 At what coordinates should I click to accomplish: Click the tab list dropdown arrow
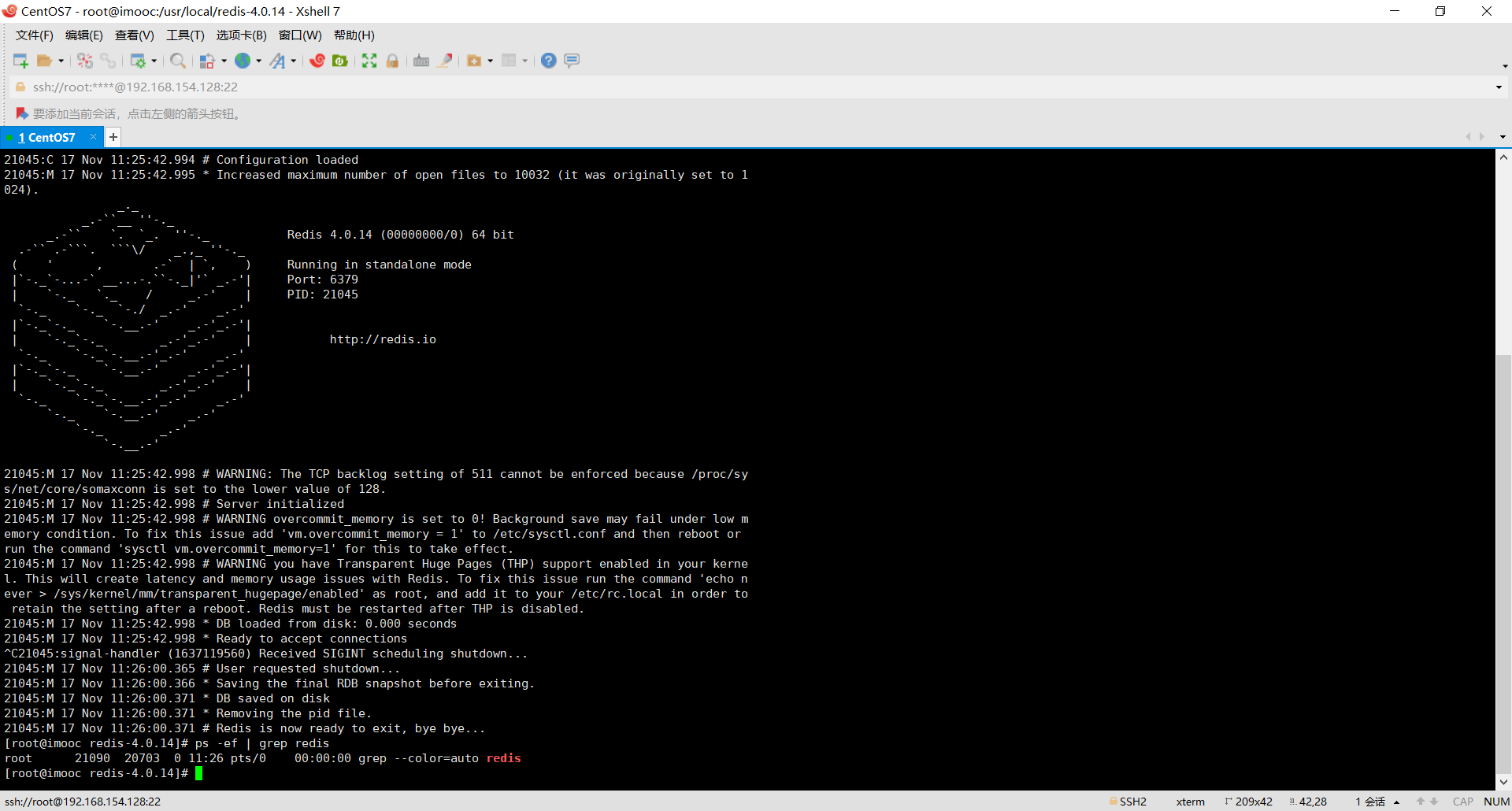pos(1503,137)
